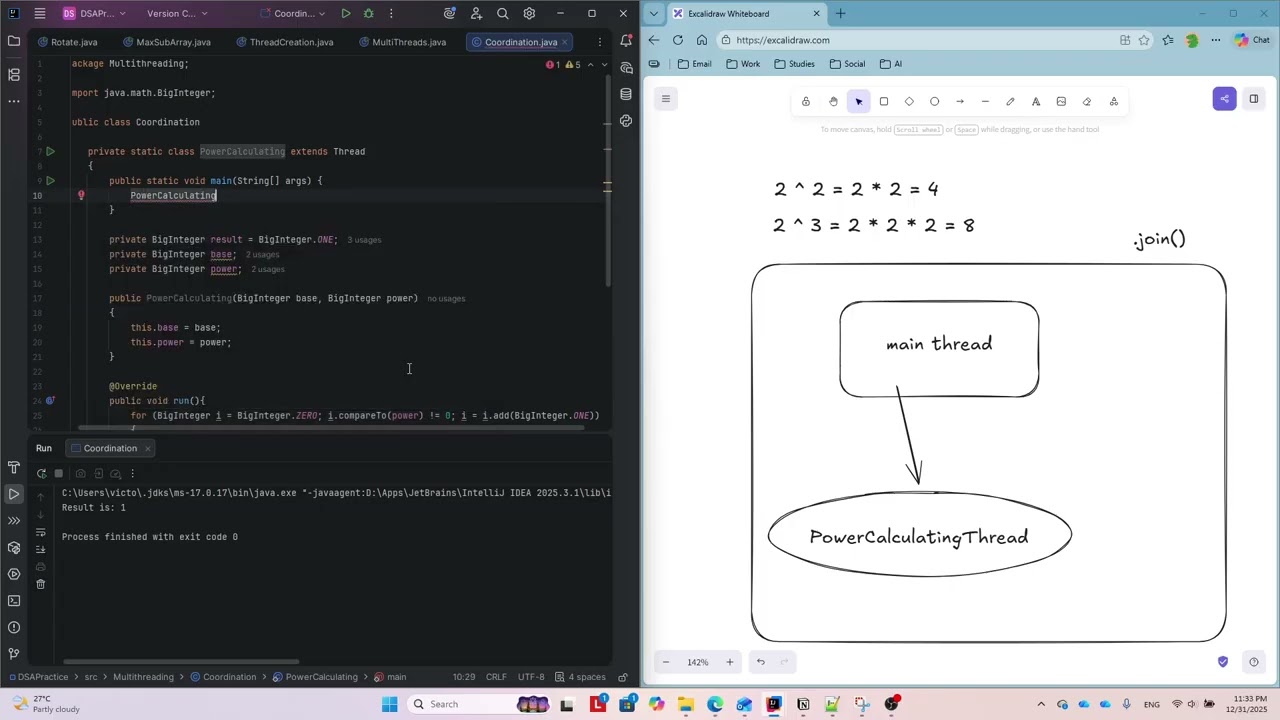The width and height of the screenshot is (1280, 720).
Task: Open the Git tool window
Action: 14,654
